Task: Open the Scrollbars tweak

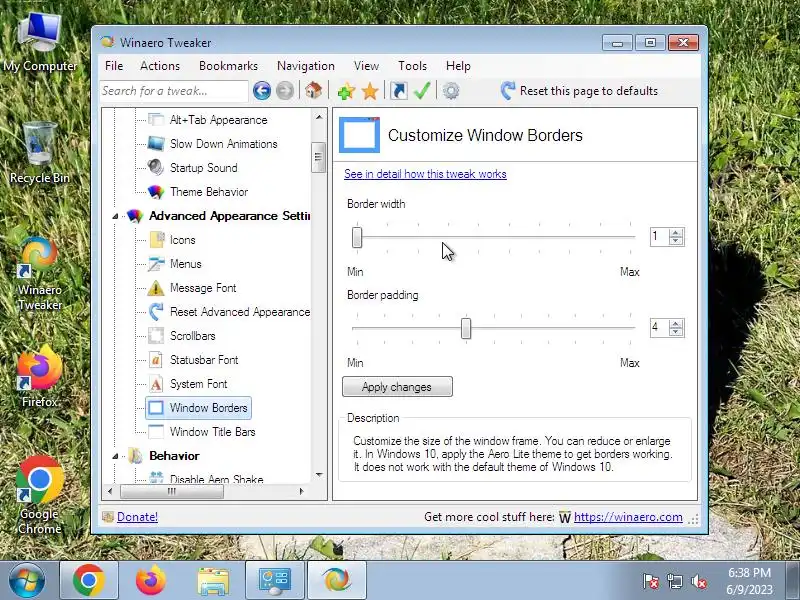Action: tap(192, 336)
